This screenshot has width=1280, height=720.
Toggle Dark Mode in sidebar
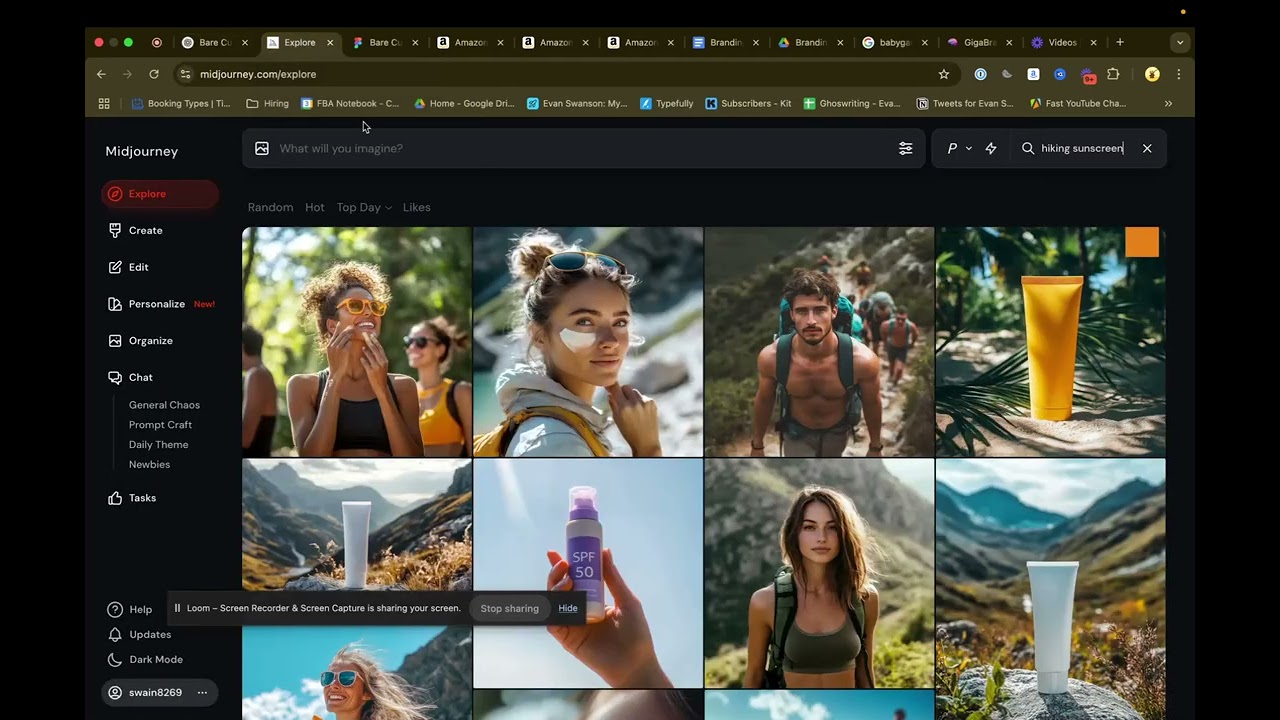click(x=146, y=660)
